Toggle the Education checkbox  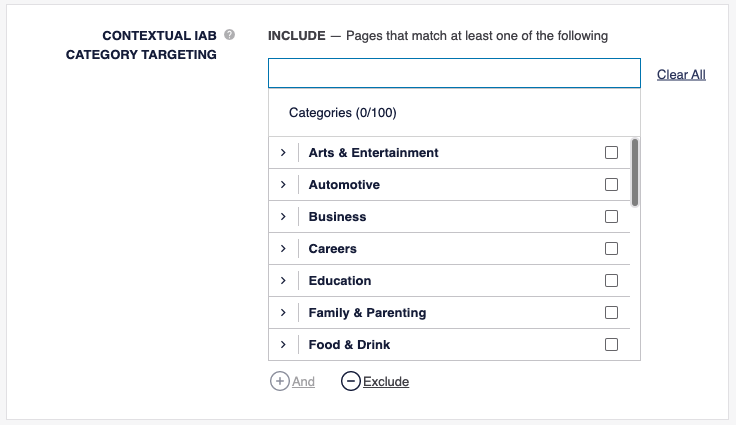[611, 281]
